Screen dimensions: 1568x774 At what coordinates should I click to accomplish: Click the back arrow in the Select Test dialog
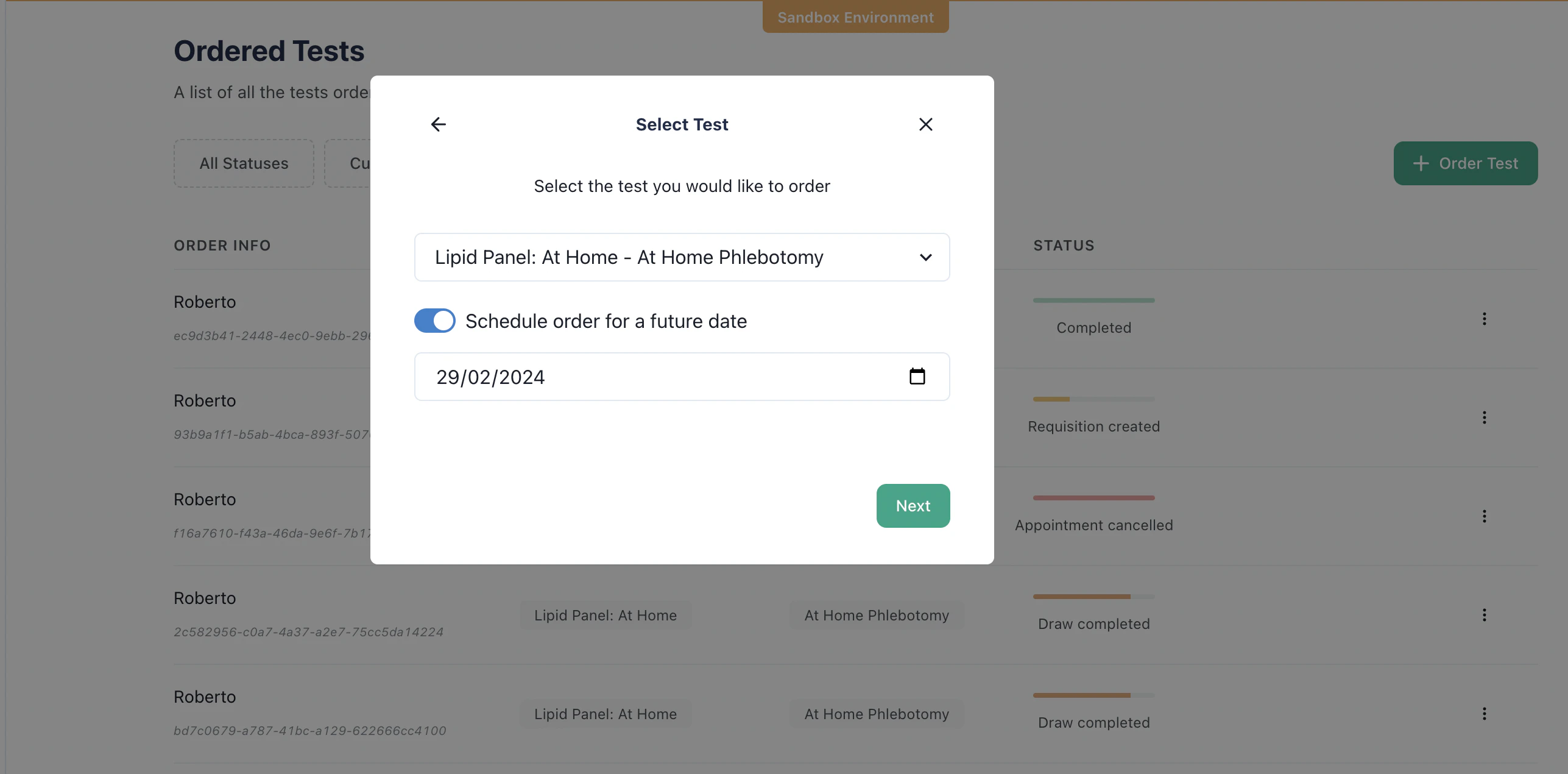coord(439,124)
